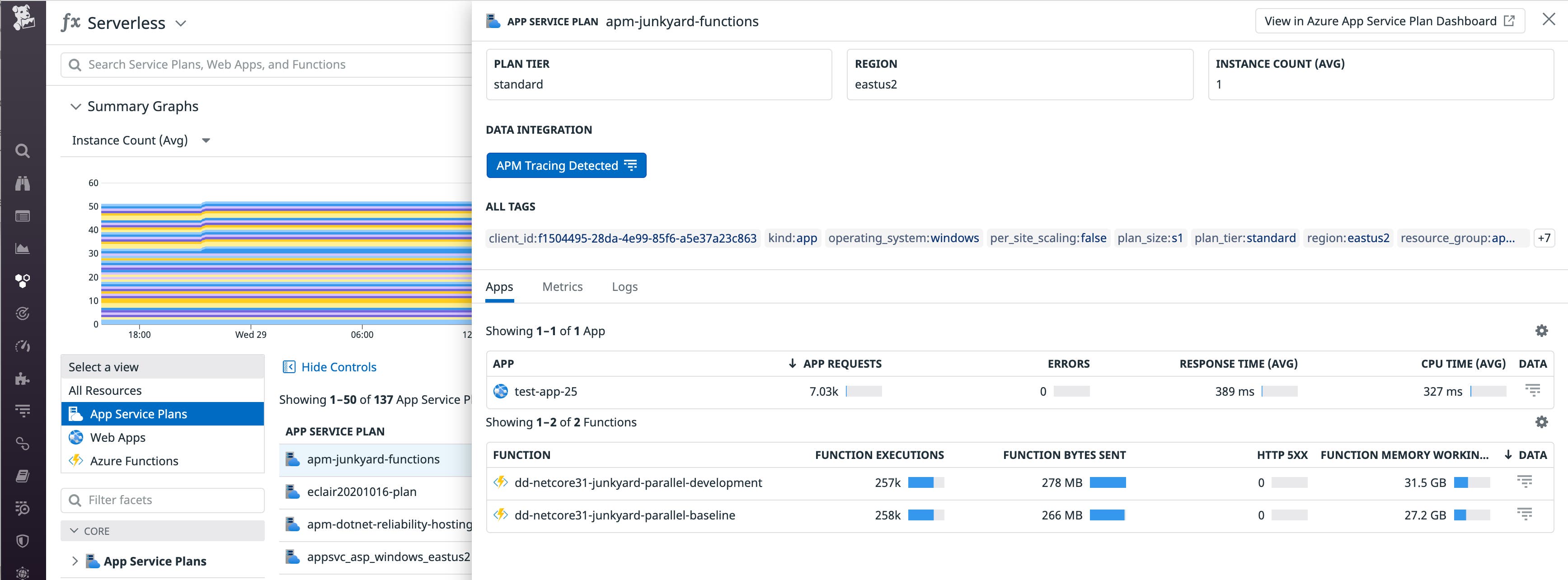Image resolution: width=1568 pixels, height=580 pixels.
Task: Open APM via the target sidebar icon
Action: pyautogui.click(x=23, y=313)
